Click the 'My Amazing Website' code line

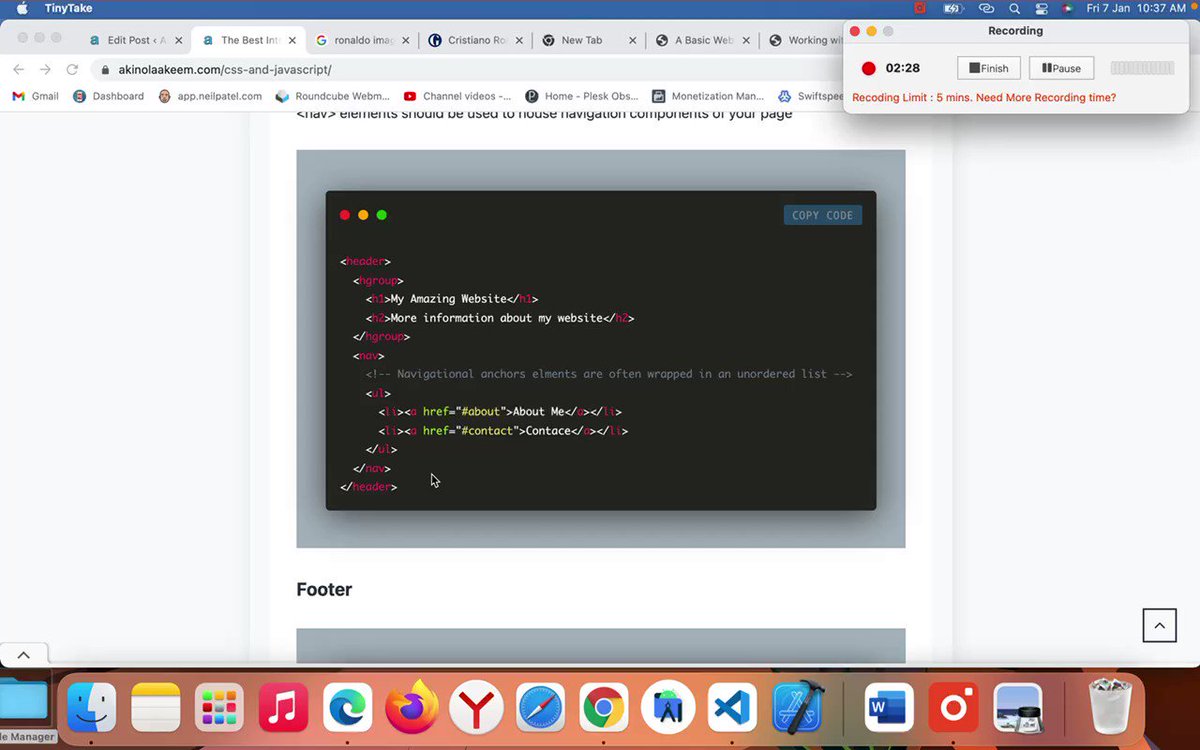tap(452, 299)
